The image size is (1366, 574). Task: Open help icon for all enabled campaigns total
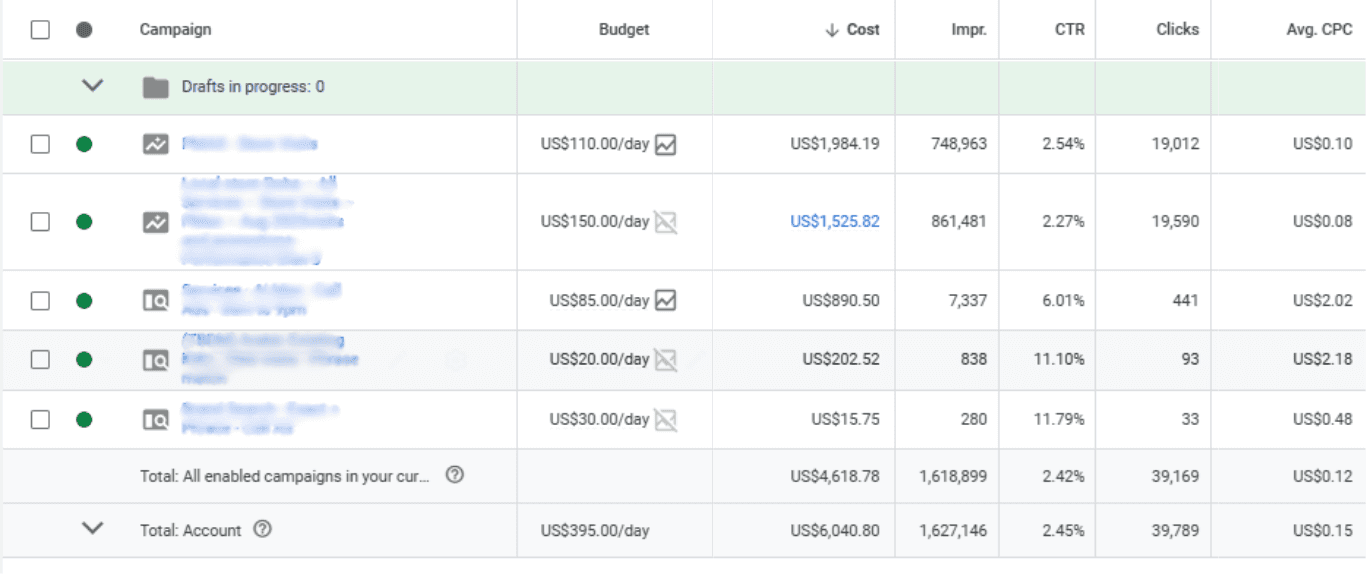pos(454,476)
